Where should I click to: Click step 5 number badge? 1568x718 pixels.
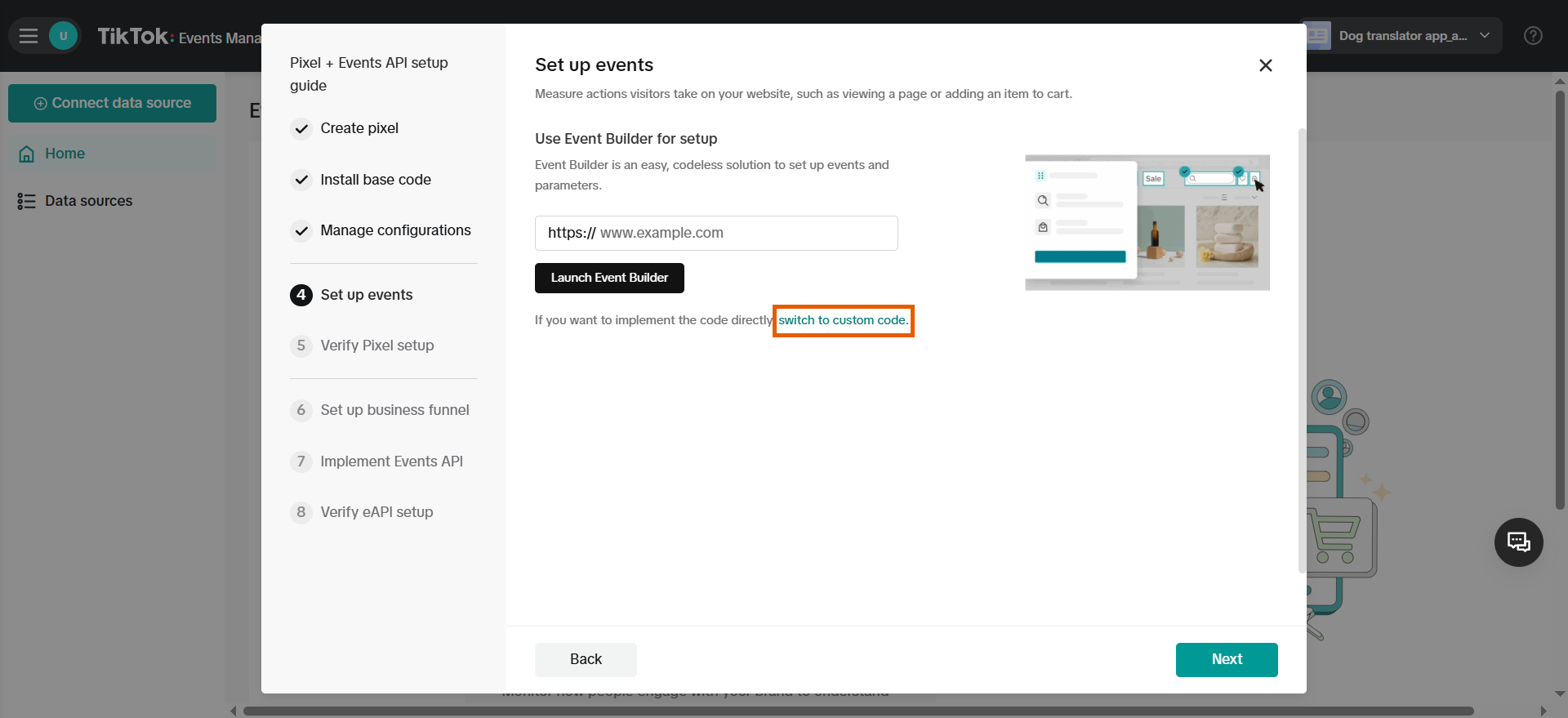click(301, 346)
